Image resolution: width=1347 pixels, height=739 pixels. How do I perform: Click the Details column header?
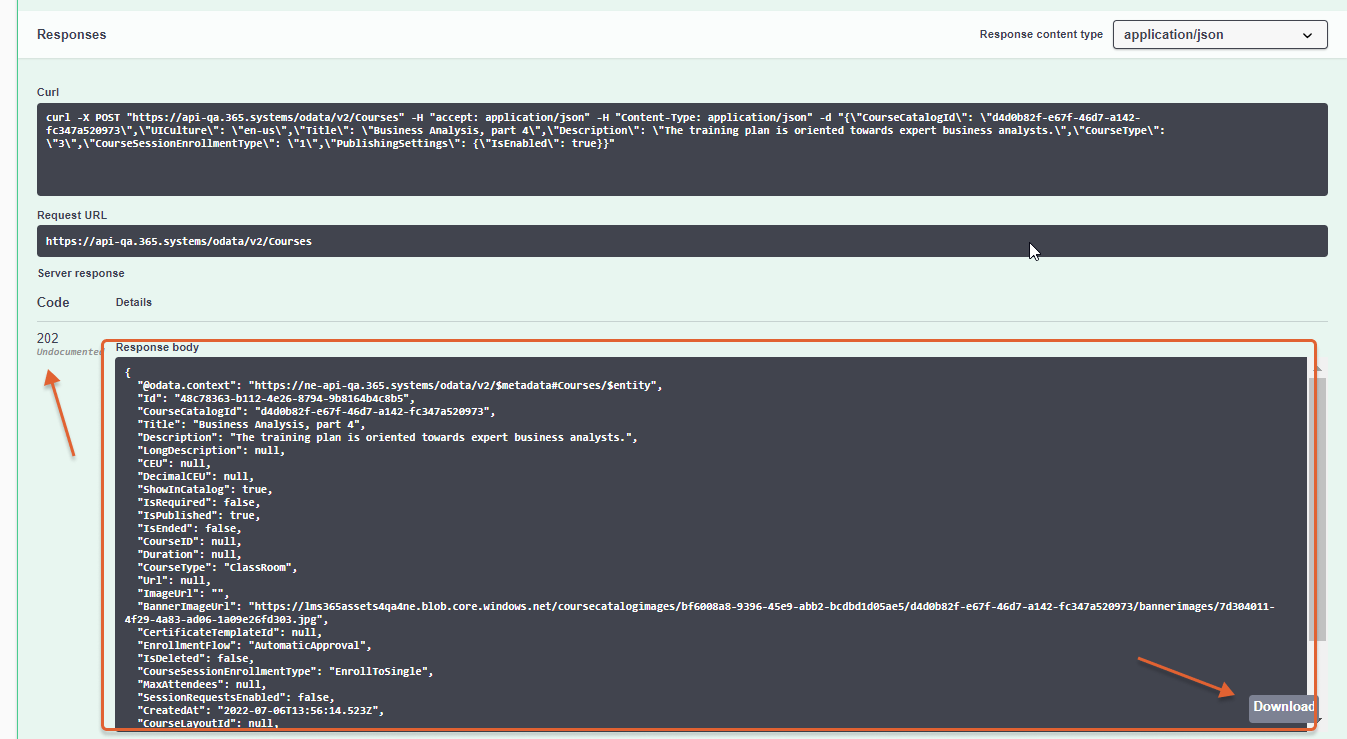click(134, 302)
